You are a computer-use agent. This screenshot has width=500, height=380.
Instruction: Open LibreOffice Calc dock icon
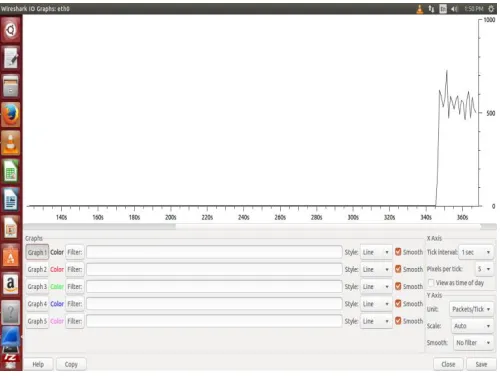pos(11,171)
